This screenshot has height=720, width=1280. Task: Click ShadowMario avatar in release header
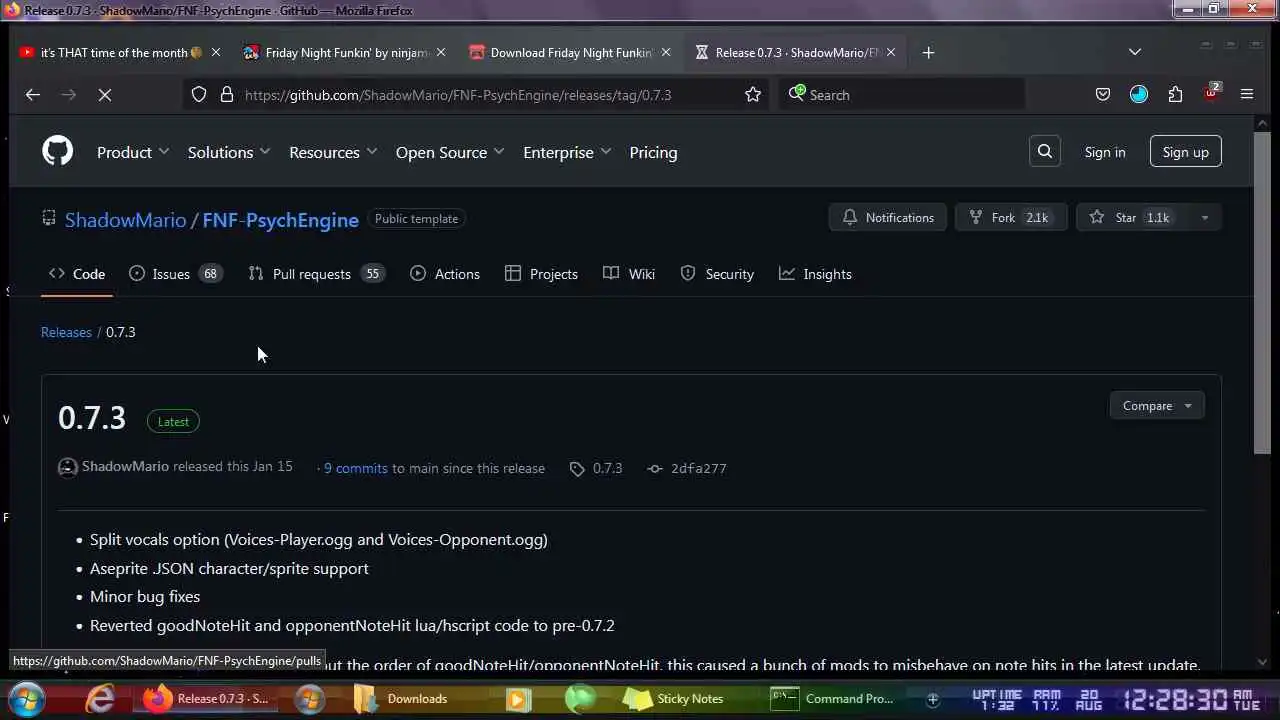pyautogui.click(x=68, y=467)
